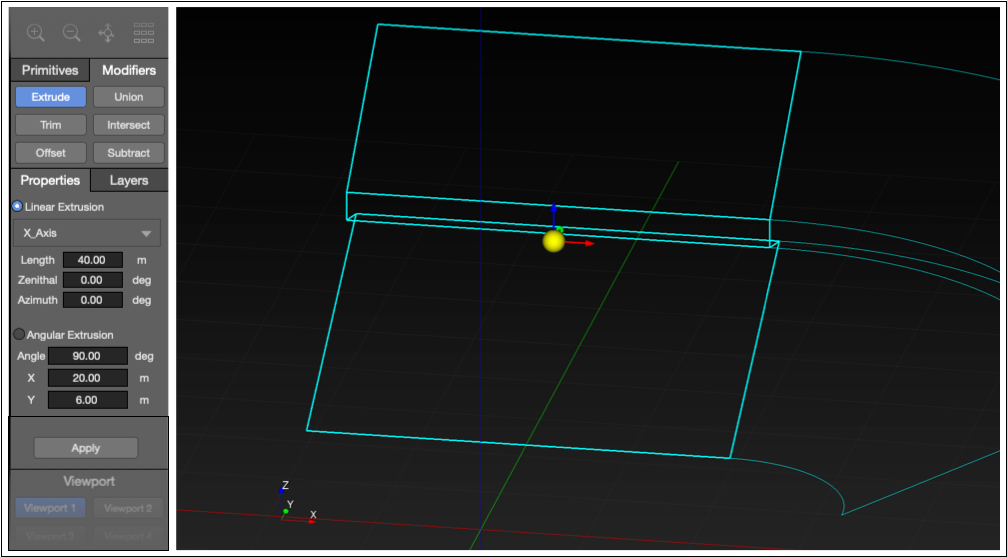Toggle the grid view icon
The height and width of the screenshot is (557, 1007).
[143, 33]
